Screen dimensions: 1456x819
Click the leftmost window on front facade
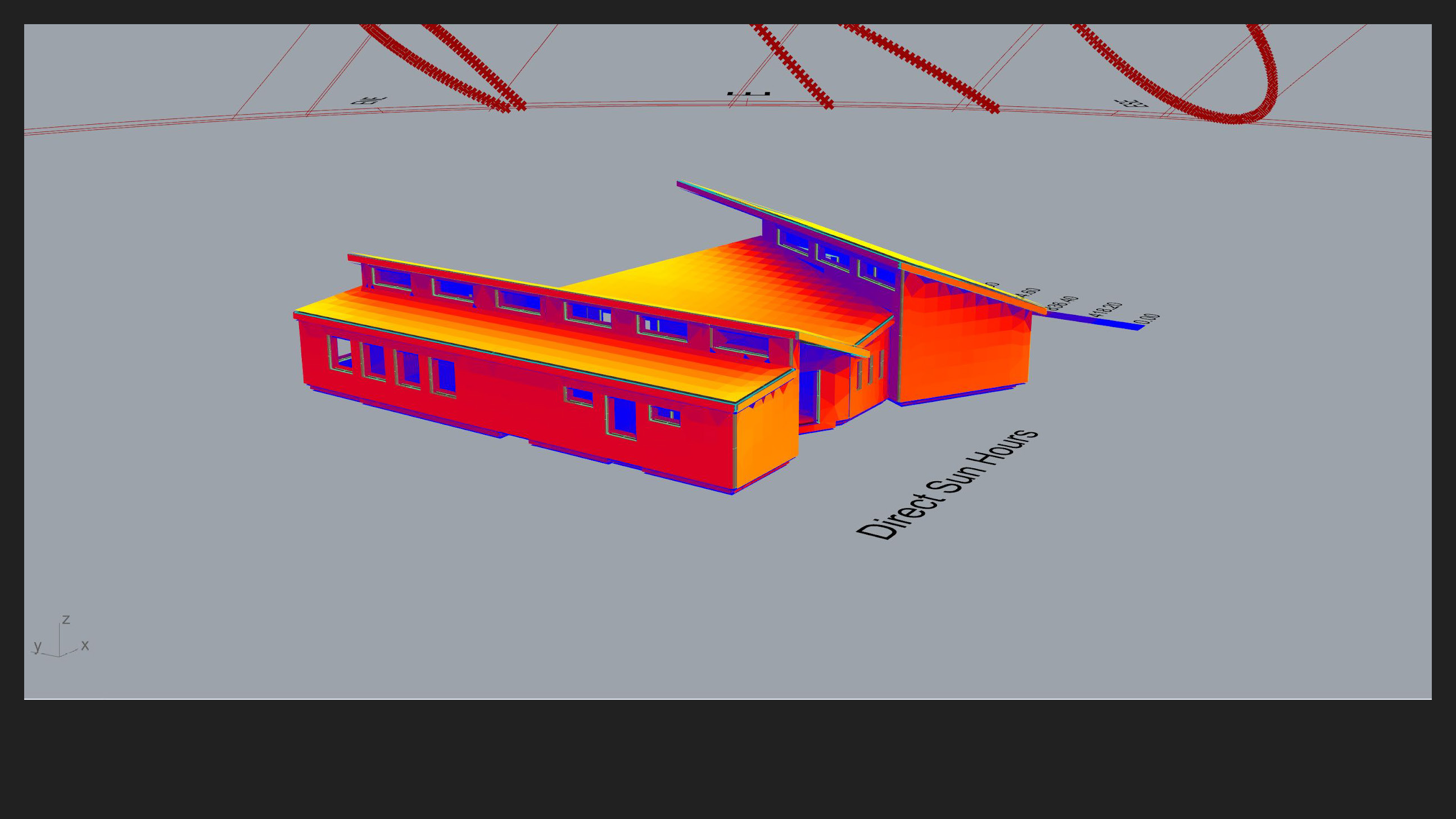[x=341, y=354]
